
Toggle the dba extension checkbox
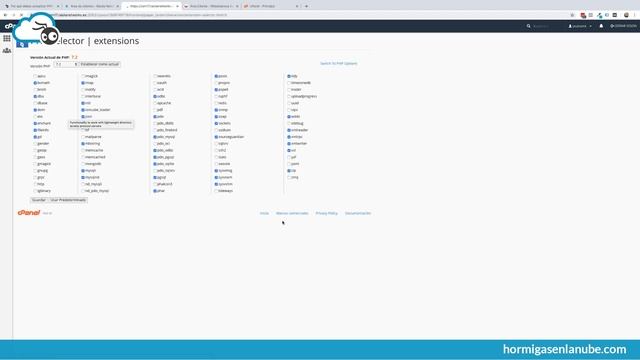35,96
